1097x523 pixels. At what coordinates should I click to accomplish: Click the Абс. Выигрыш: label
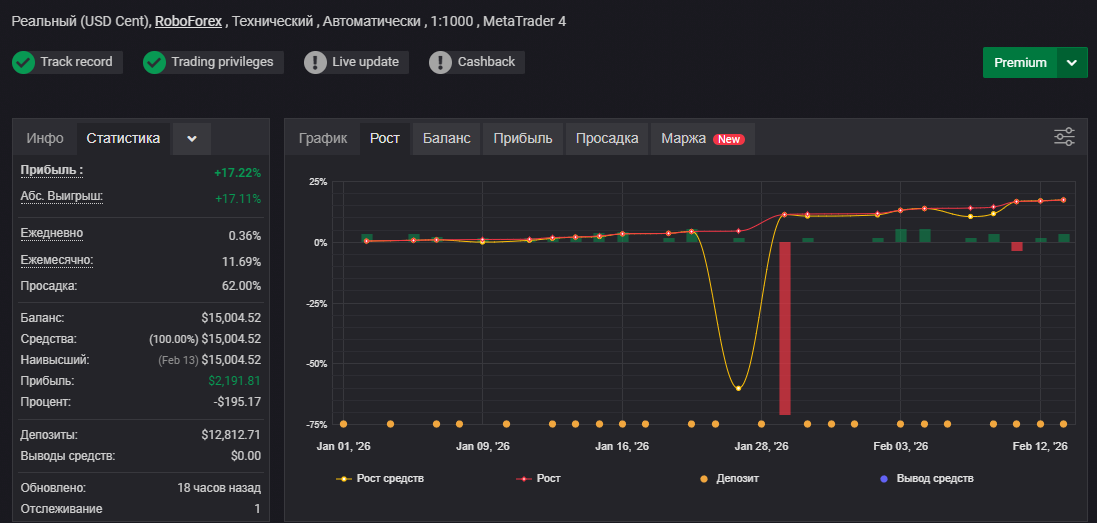click(62, 196)
